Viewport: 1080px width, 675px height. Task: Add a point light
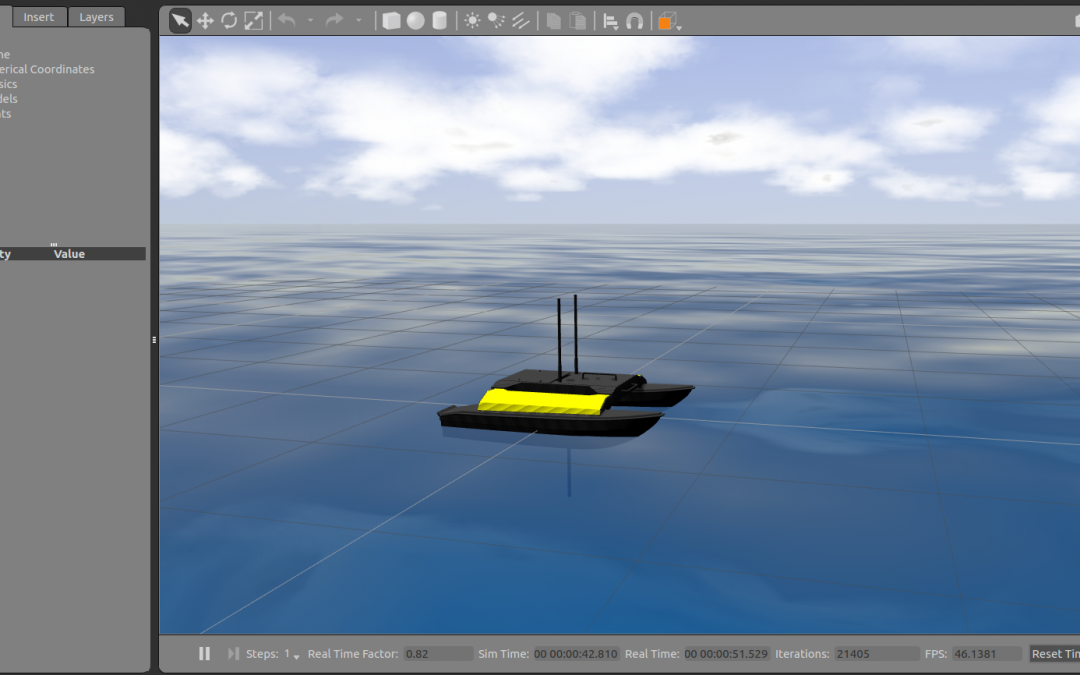[x=472, y=21]
